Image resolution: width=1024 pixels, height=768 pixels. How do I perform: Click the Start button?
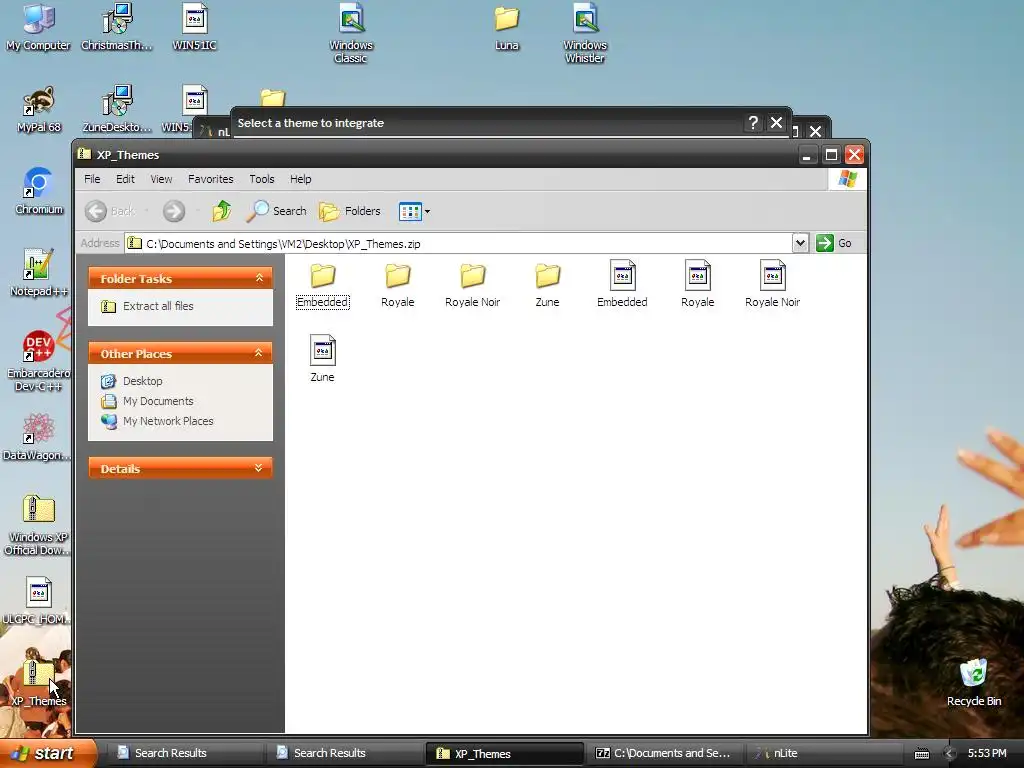click(47, 753)
